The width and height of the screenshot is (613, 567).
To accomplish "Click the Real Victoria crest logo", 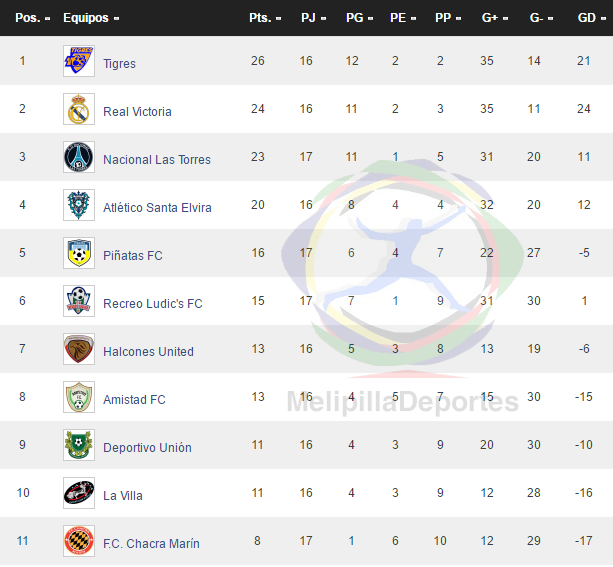I will point(79,109).
